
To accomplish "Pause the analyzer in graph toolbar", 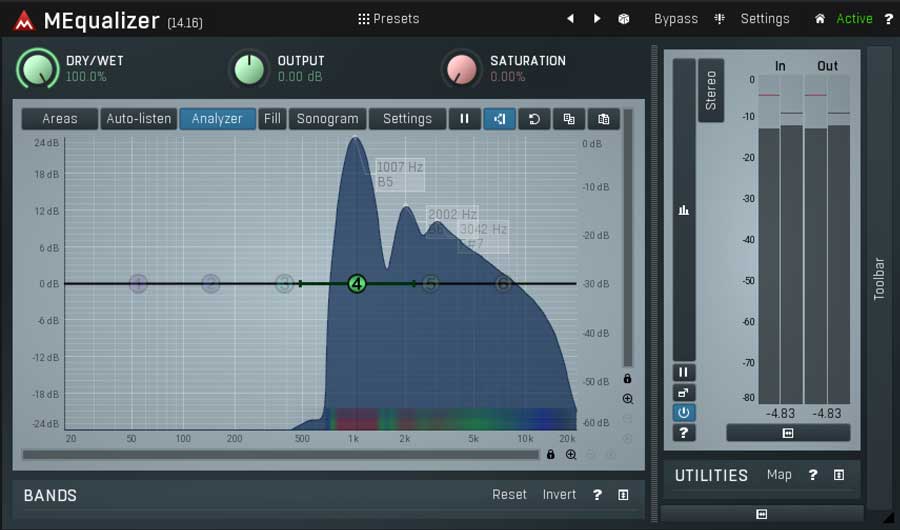I will [x=464, y=119].
